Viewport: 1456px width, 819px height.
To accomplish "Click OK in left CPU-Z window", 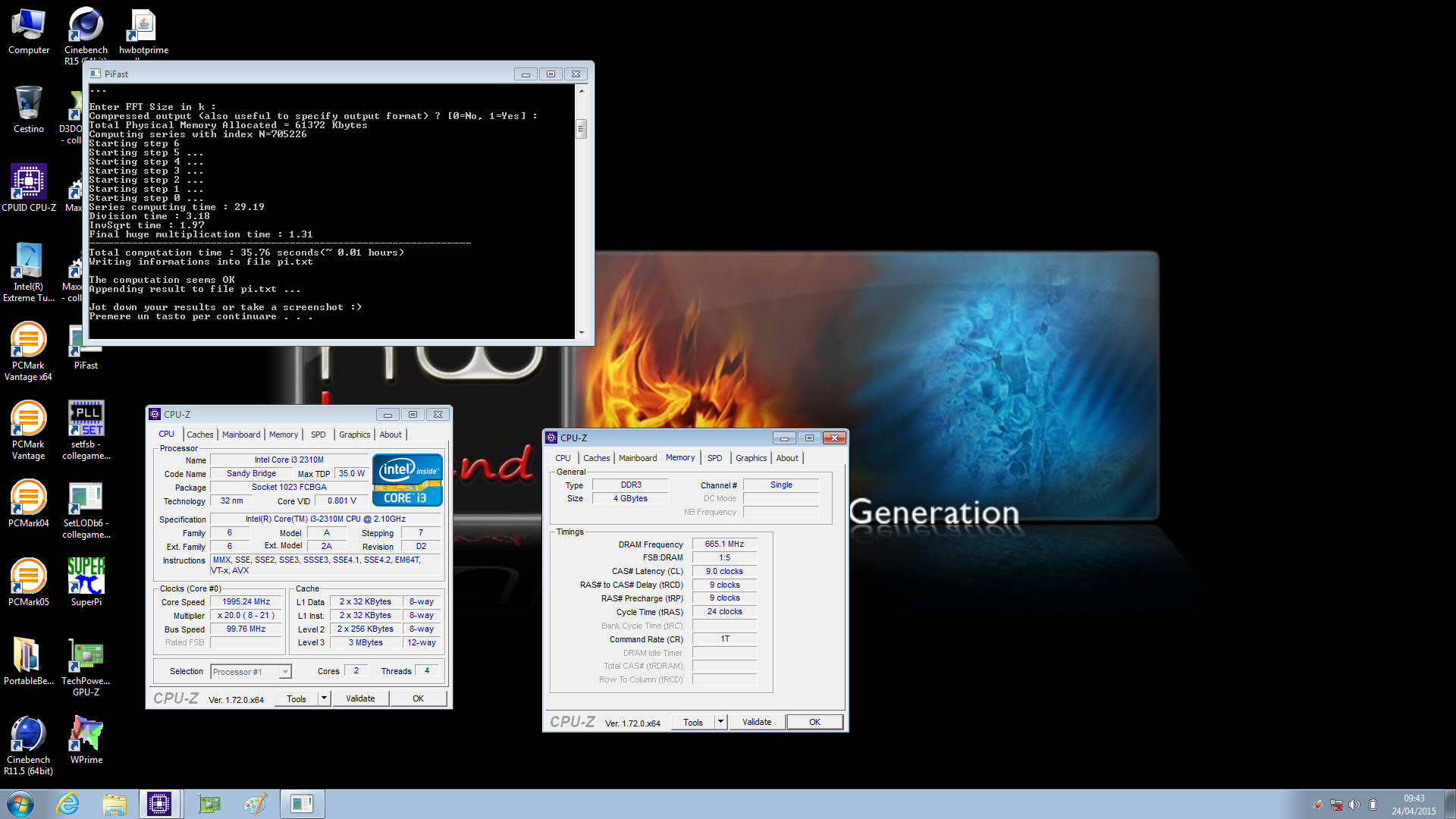I will coord(418,698).
